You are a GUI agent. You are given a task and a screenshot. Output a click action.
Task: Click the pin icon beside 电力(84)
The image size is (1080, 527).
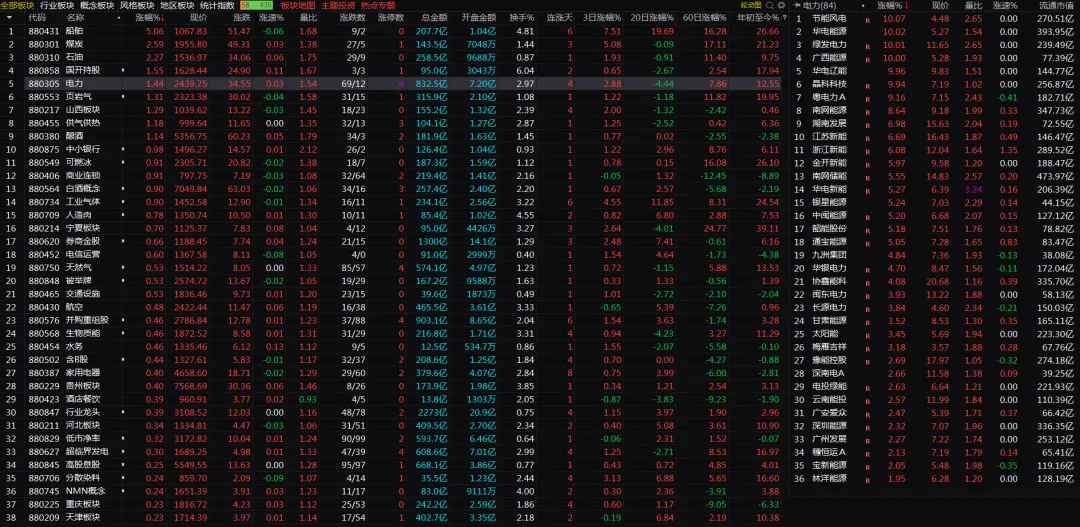click(x=798, y=6)
